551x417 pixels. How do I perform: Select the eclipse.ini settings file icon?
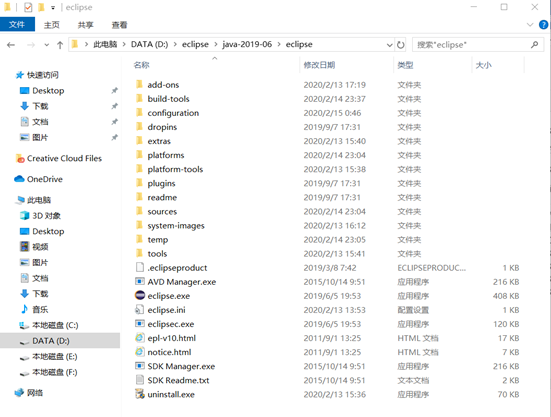point(140,310)
